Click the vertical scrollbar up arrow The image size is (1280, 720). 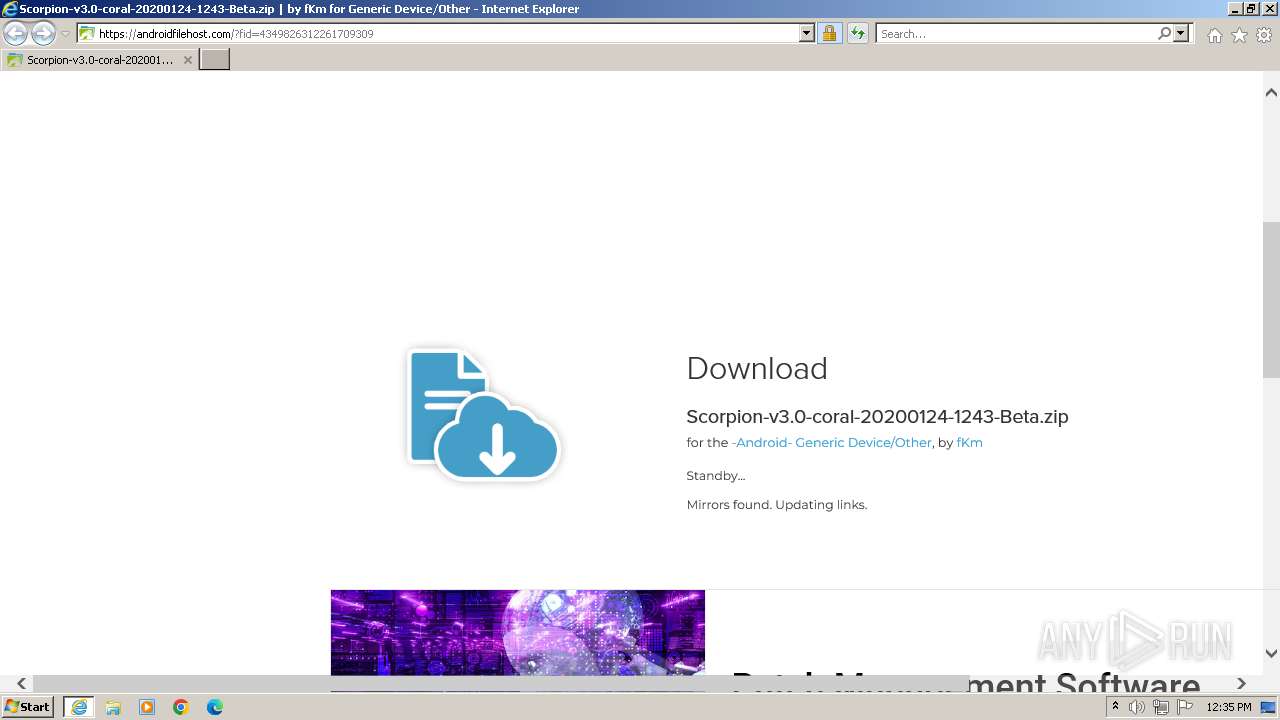[1271, 93]
